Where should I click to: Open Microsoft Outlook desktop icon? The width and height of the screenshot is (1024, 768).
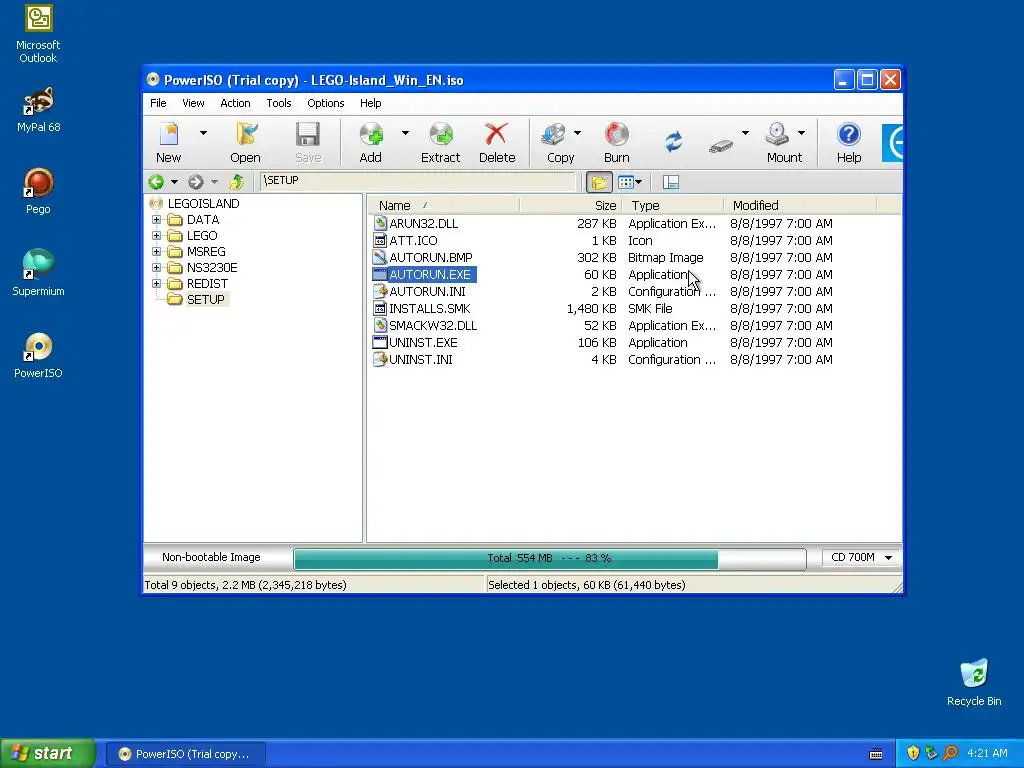point(38,34)
